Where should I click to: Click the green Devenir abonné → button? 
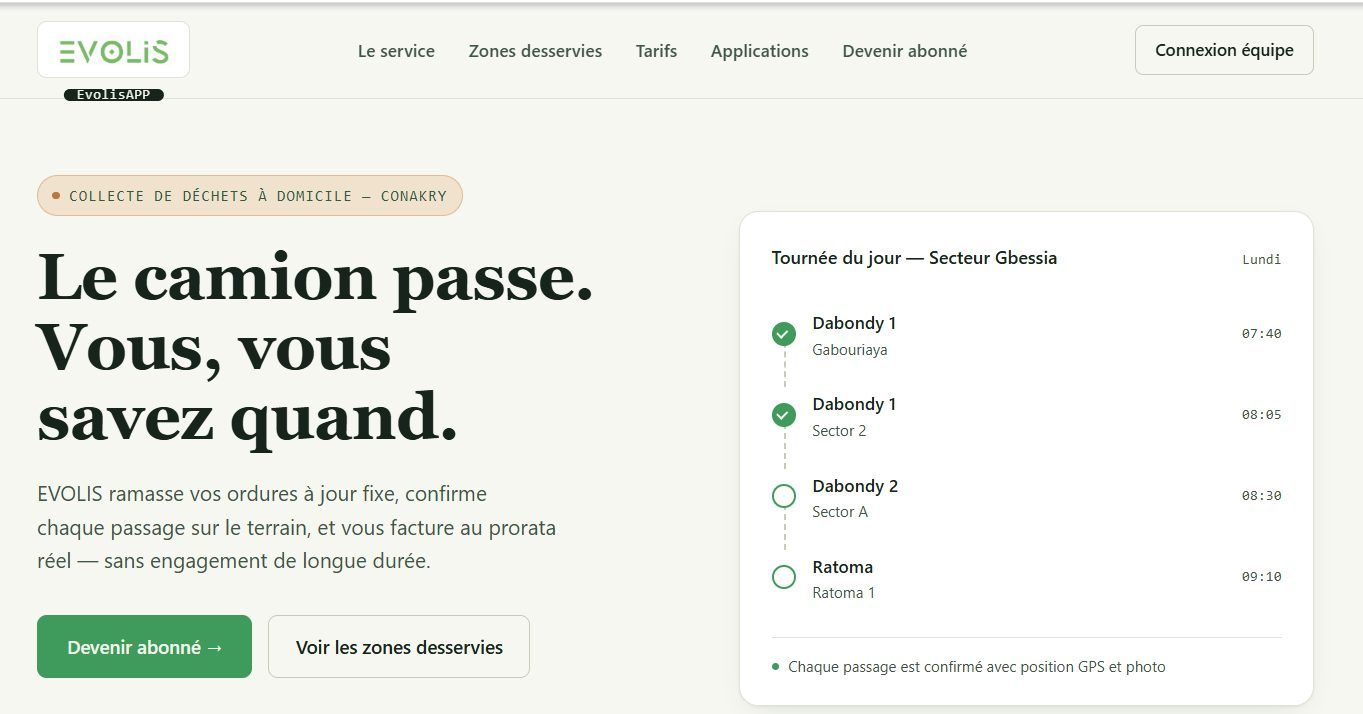(144, 647)
